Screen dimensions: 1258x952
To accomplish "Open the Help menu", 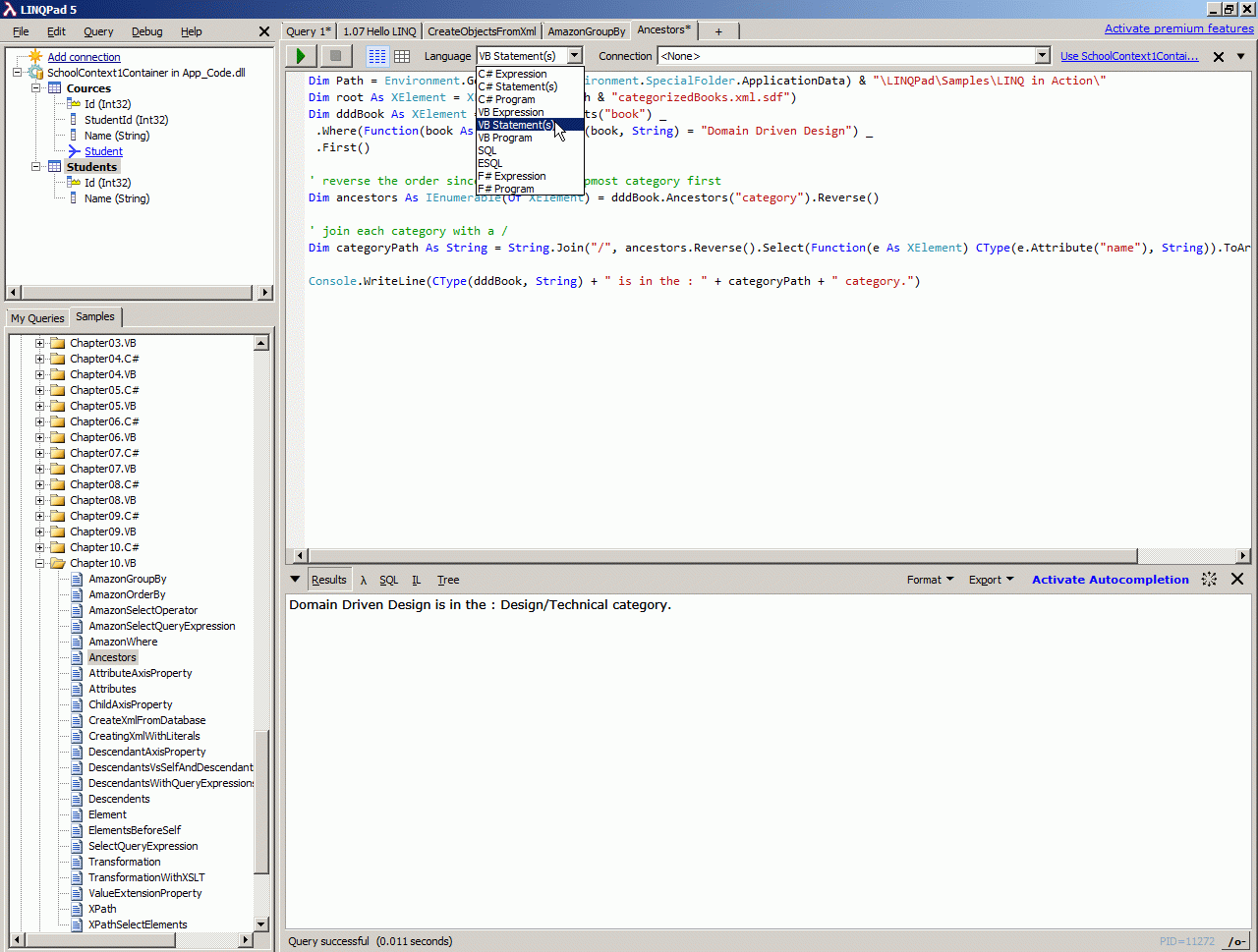I will pos(192,31).
